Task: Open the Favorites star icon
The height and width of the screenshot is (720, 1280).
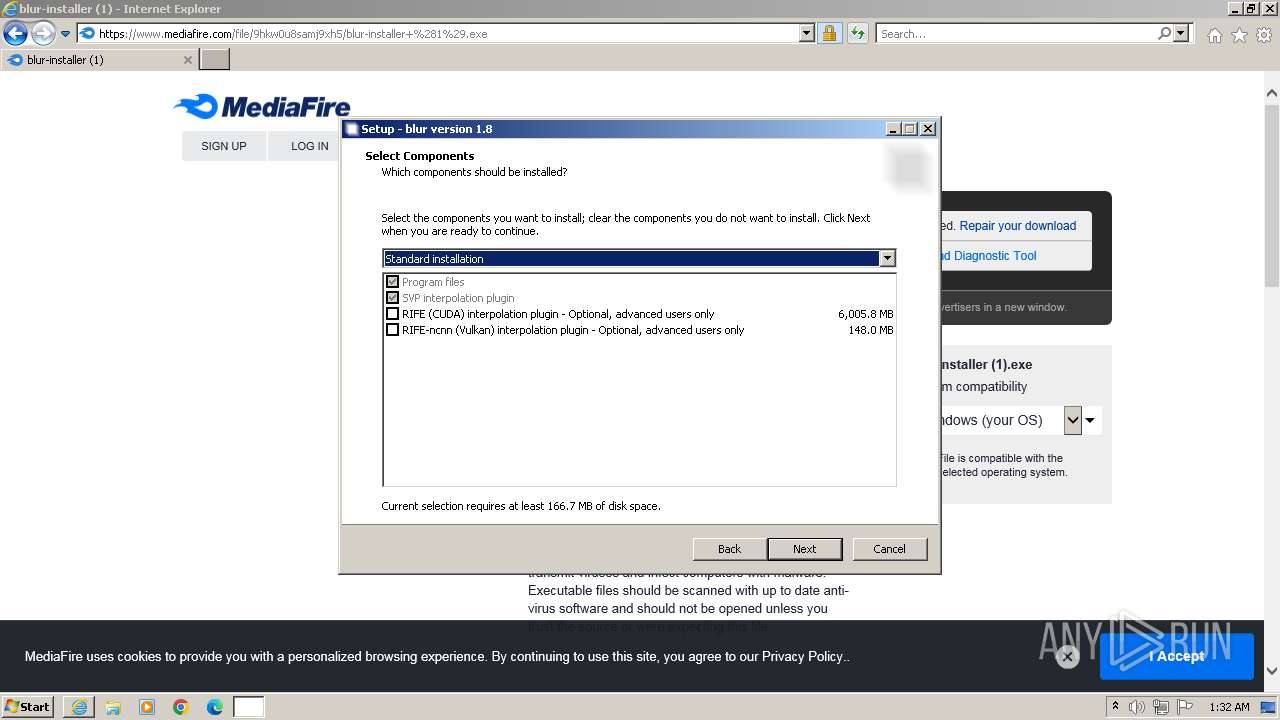Action: click(x=1239, y=35)
